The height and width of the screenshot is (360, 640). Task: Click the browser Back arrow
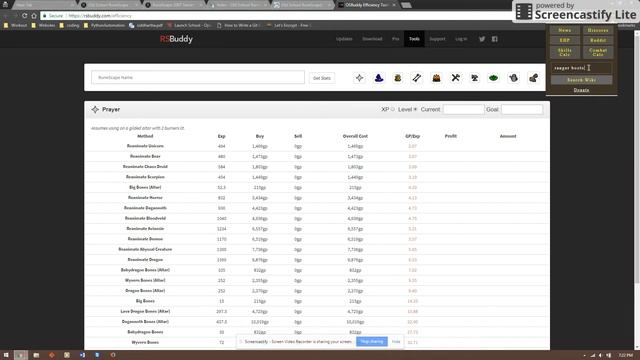pos(6,16)
